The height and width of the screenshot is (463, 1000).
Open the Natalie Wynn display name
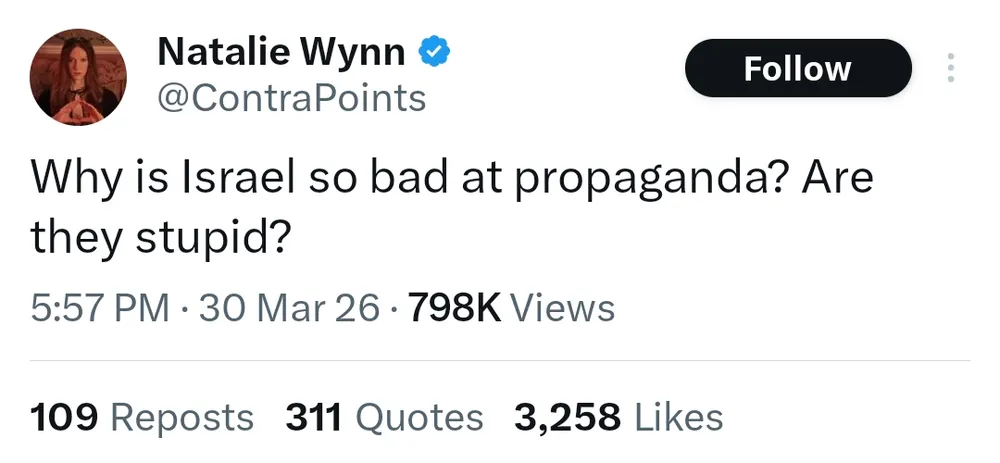pyautogui.click(x=280, y=51)
